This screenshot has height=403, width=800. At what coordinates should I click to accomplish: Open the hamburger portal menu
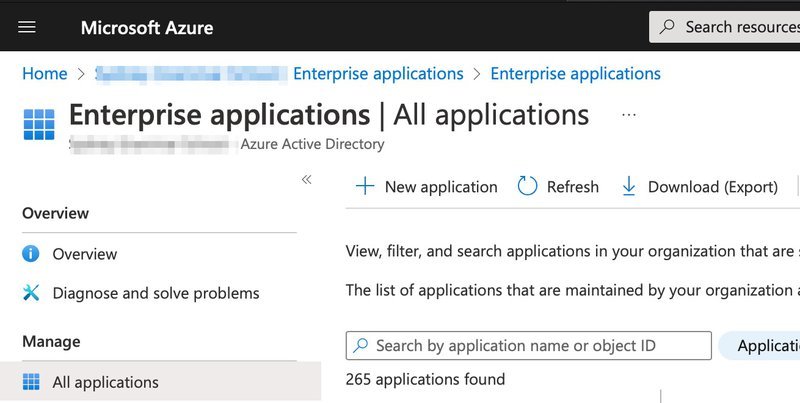(x=27, y=27)
